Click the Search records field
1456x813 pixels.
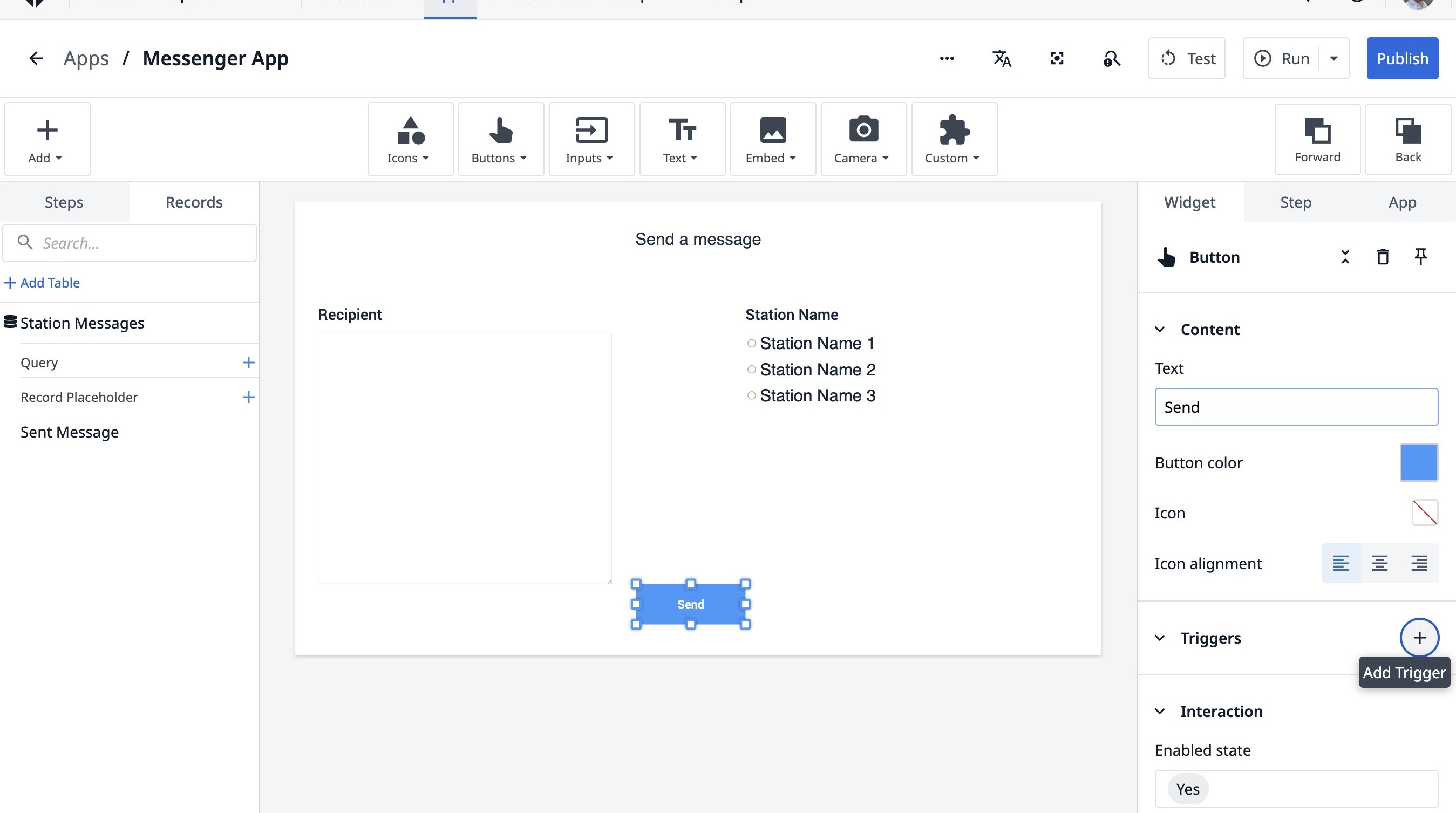[130, 243]
